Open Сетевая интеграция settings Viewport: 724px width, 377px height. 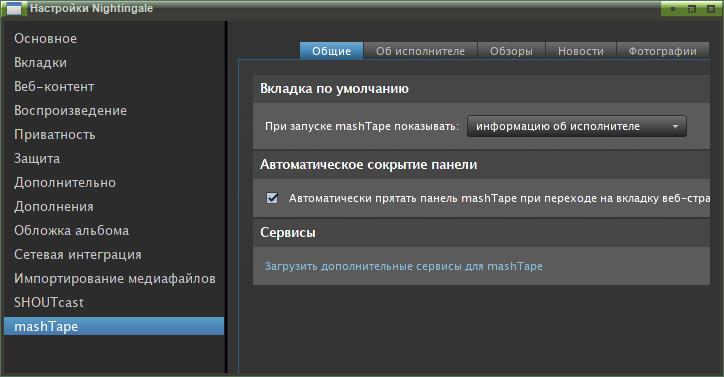(x=114, y=255)
